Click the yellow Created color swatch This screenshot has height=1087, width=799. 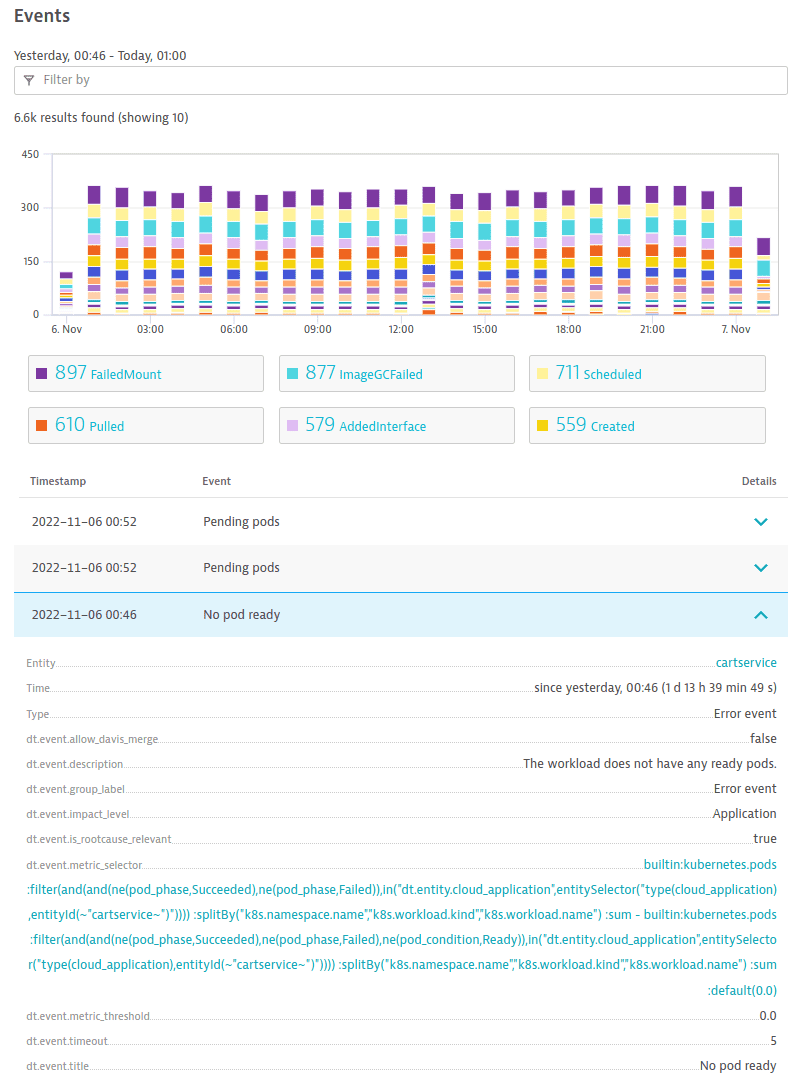(543, 426)
